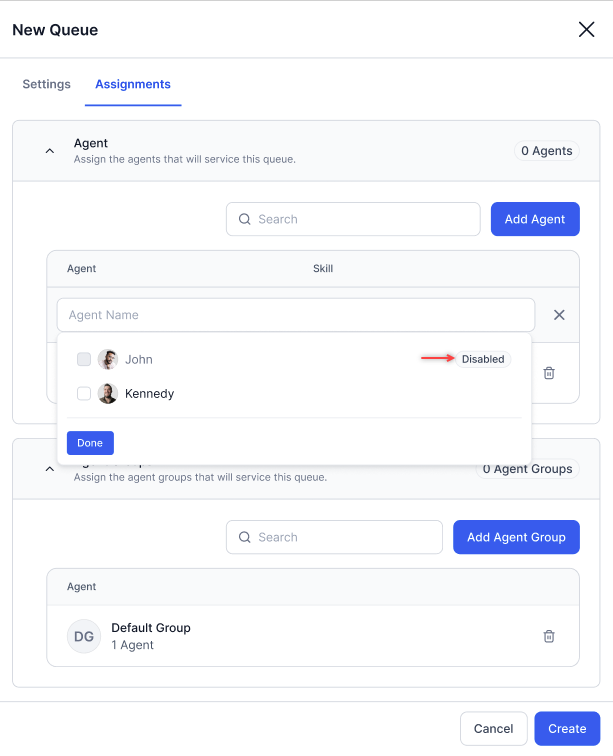Click the trash icon in the agent row

click(549, 373)
